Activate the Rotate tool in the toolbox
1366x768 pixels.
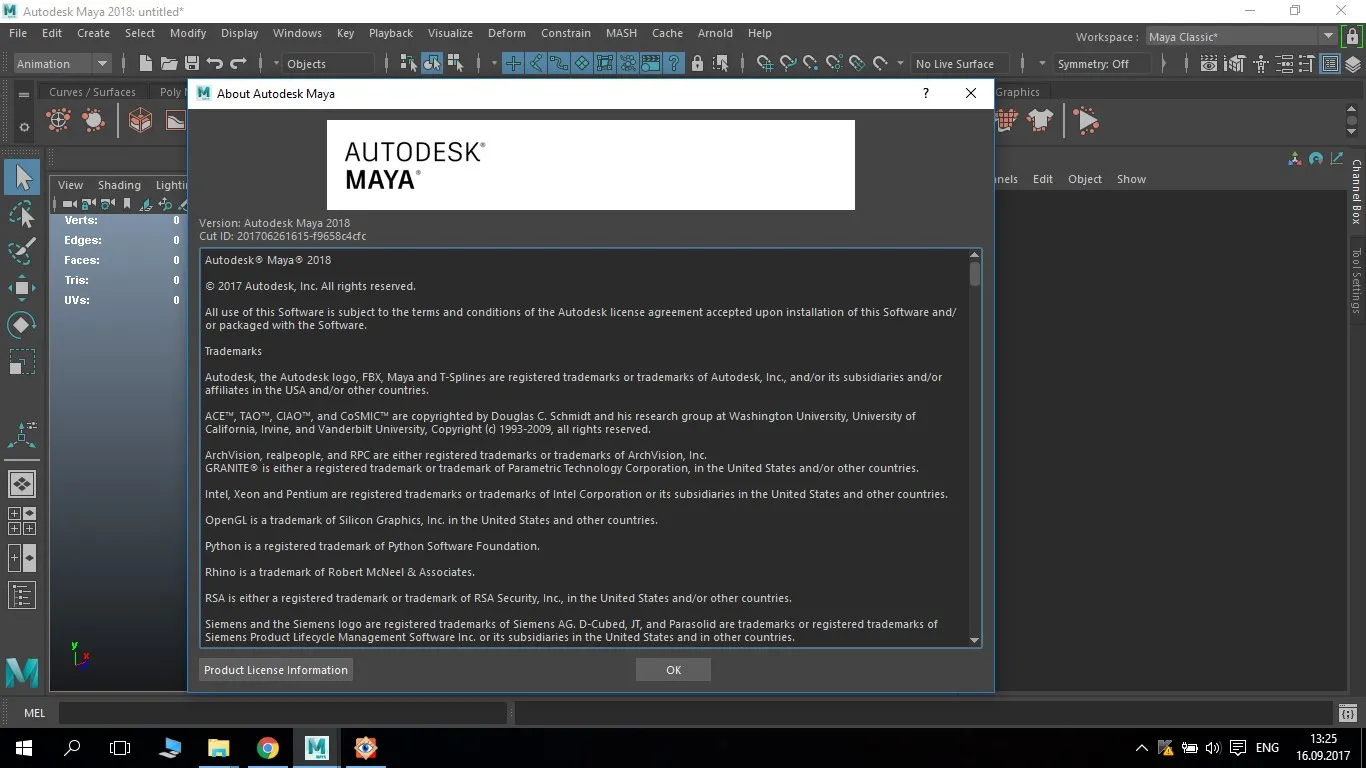[22, 325]
